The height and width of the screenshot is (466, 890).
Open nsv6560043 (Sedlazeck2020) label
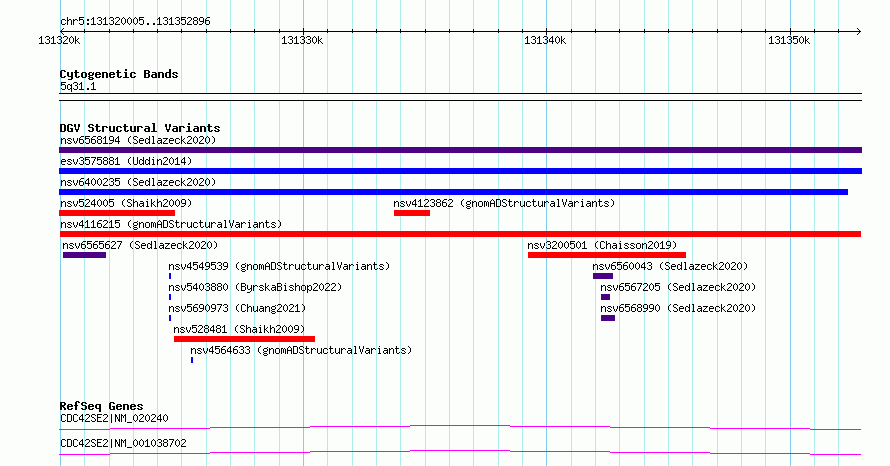[x=670, y=266]
